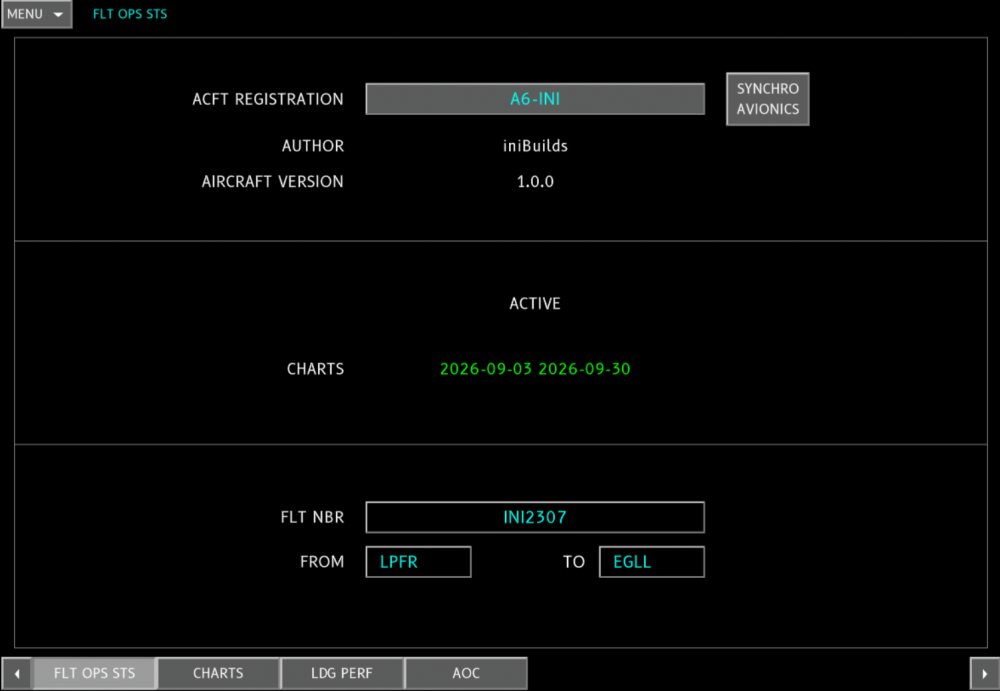Image resolution: width=1000 pixels, height=691 pixels.
Task: Select the FROM airport field LPFR
Action: [x=418, y=561]
